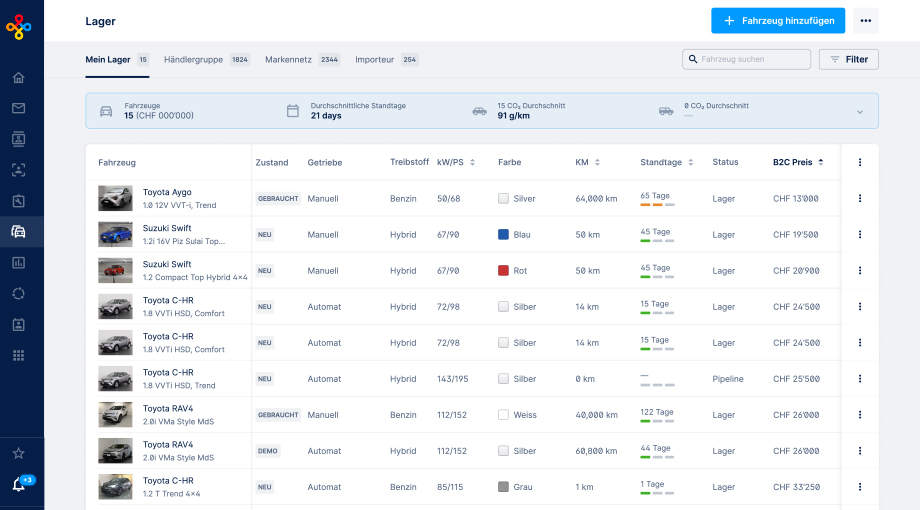Viewport: 920px width, 510px height.
Task: Expand the summary statistics panel chevron
Action: (860, 112)
